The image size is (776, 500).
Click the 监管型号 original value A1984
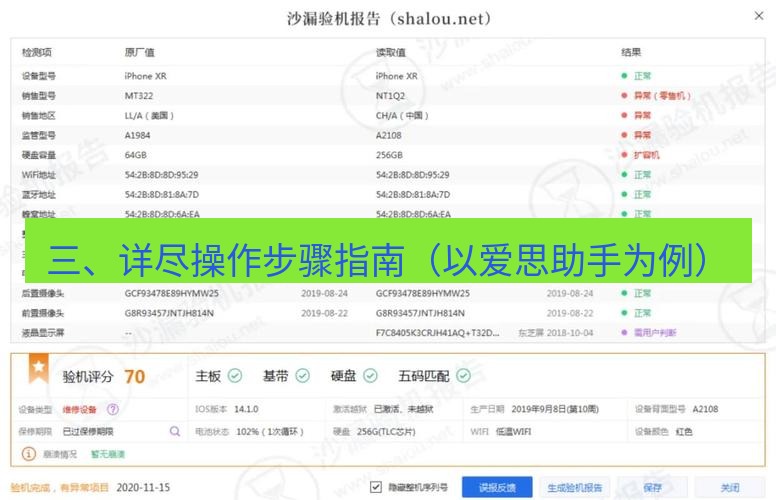[x=137, y=135]
